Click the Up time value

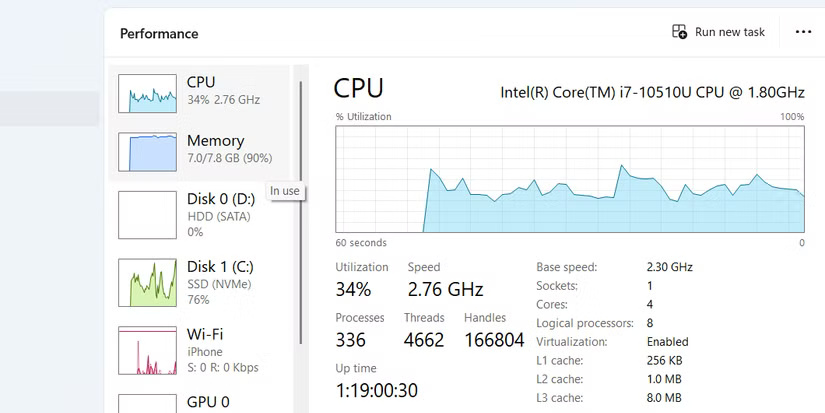(x=376, y=390)
